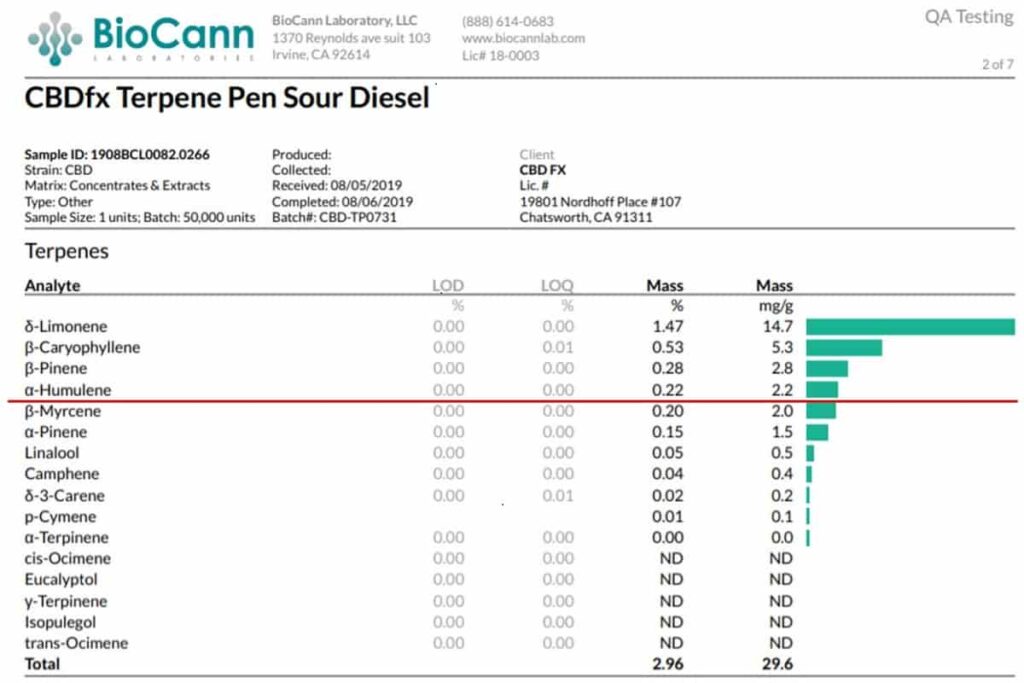
Task: Select the 'Strain: CBD' line
Action: (x=58, y=170)
